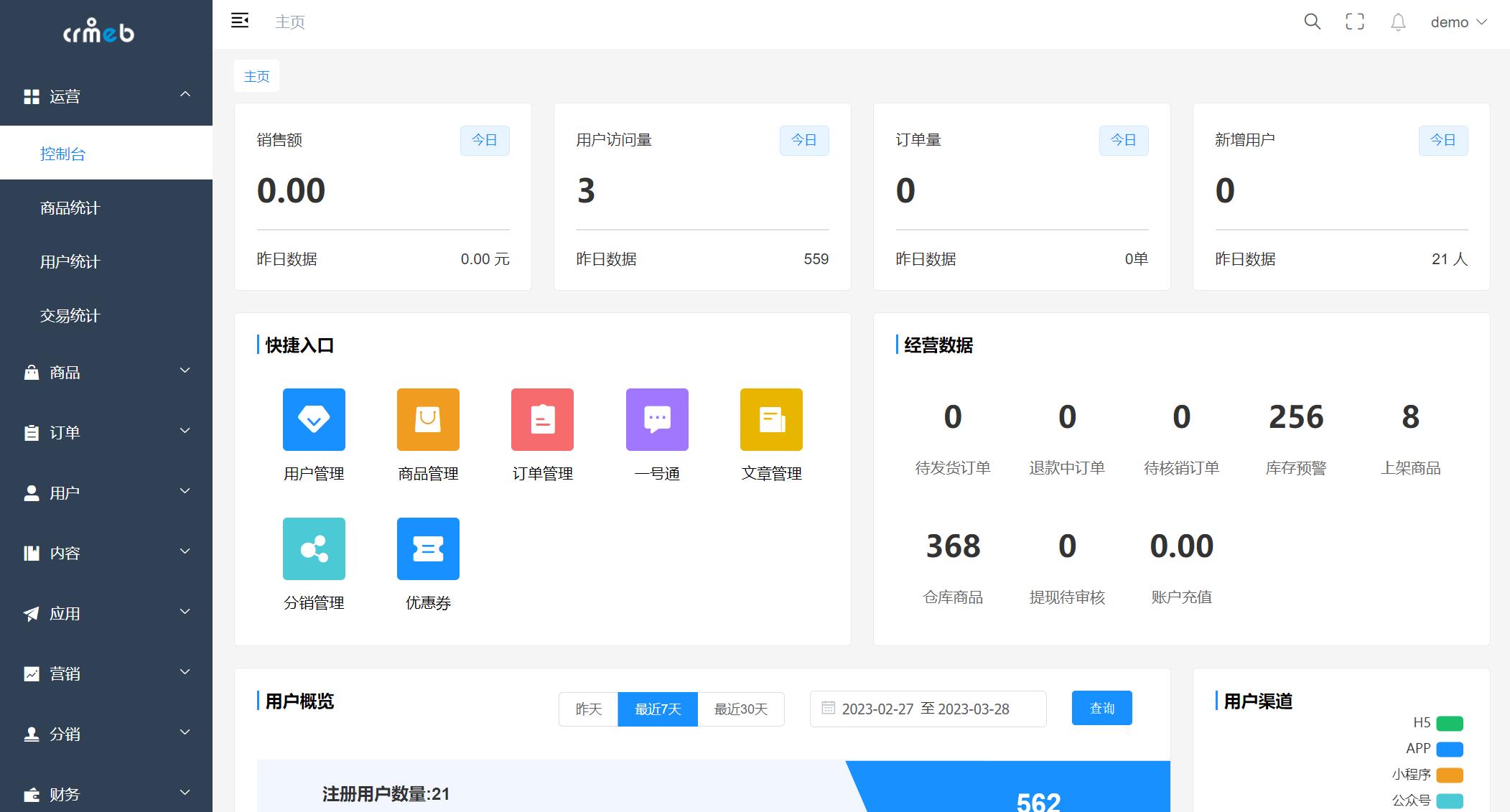Open the 用户管理 shortcut icon
The width and height of the screenshot is (1510, 812).
coord(314,419)
